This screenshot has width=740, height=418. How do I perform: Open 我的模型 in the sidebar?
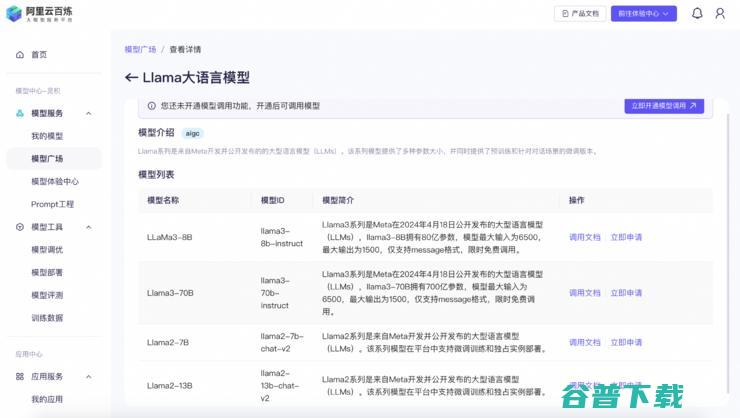47,136
